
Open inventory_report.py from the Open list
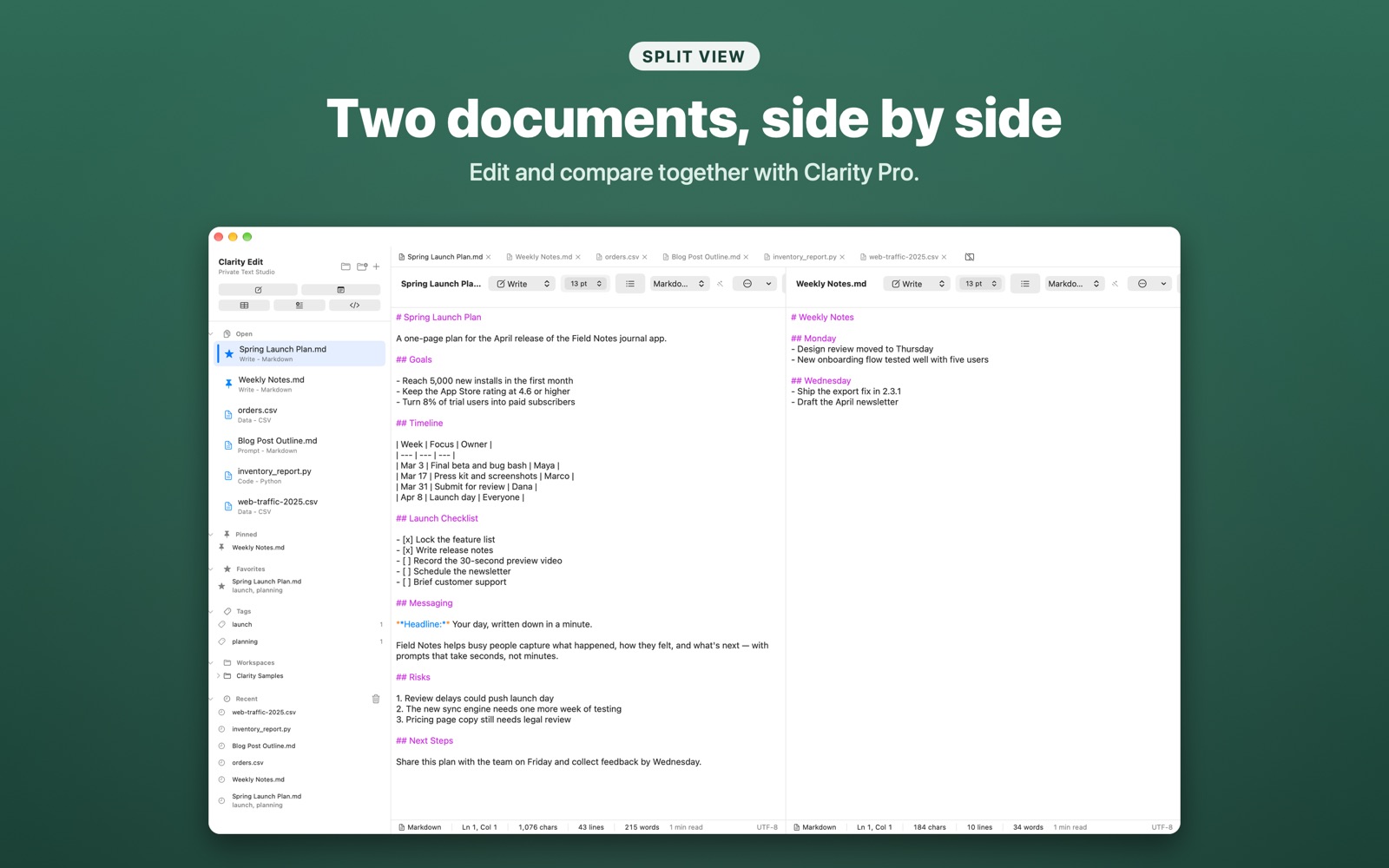[300, 476]
